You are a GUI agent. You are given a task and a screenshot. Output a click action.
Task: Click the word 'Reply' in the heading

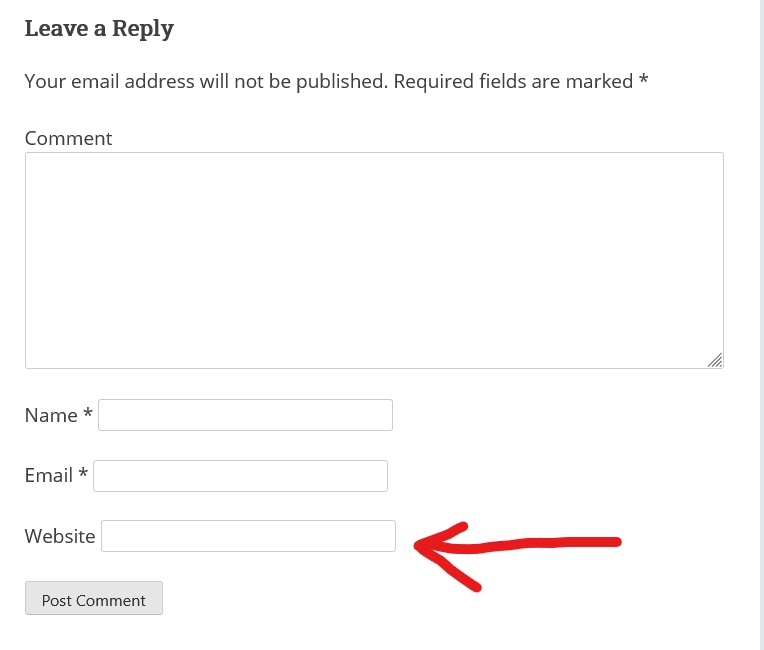click(143, 29)
